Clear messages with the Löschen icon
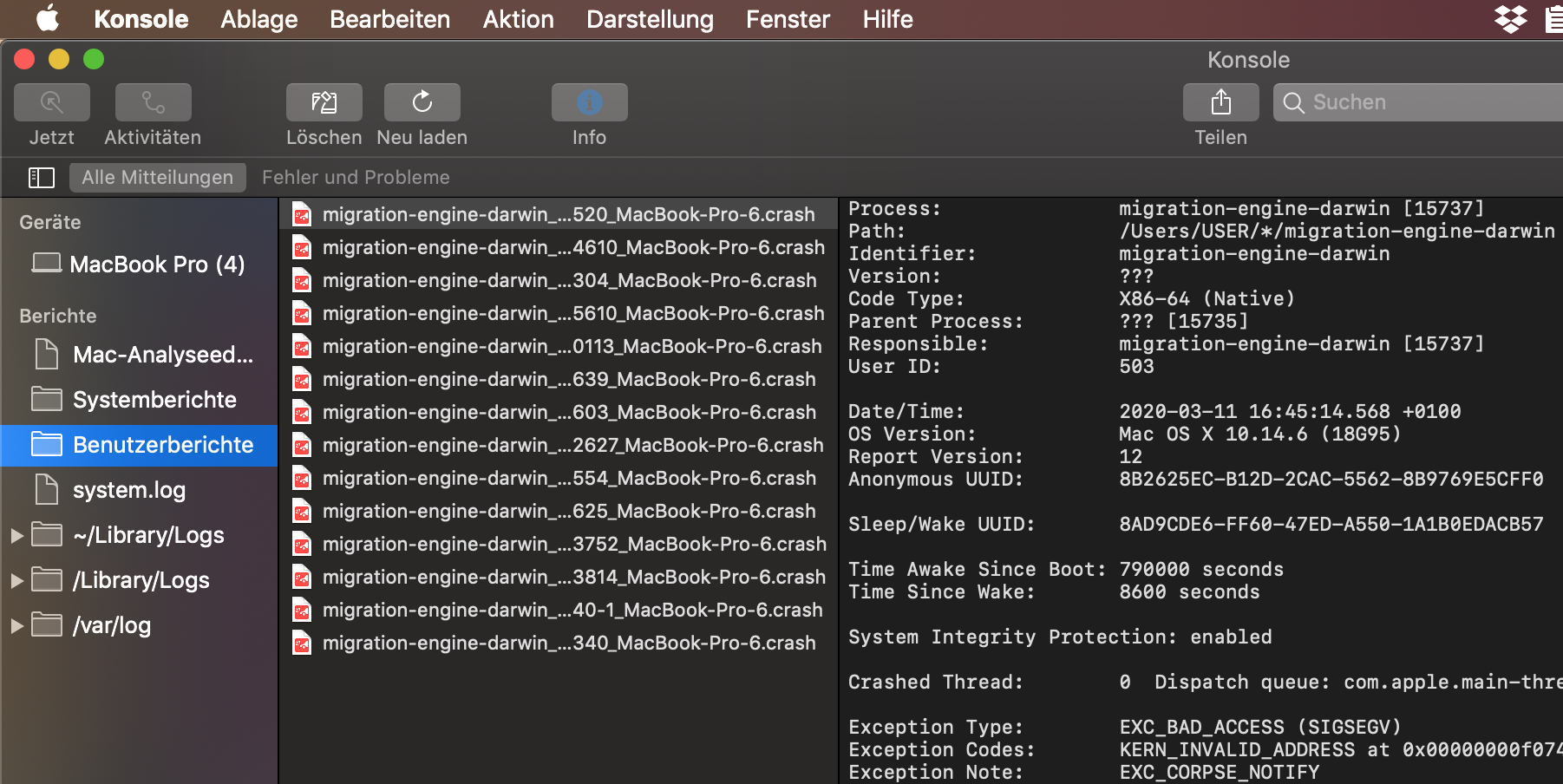1563x784 pixels. tap(324, 101)
